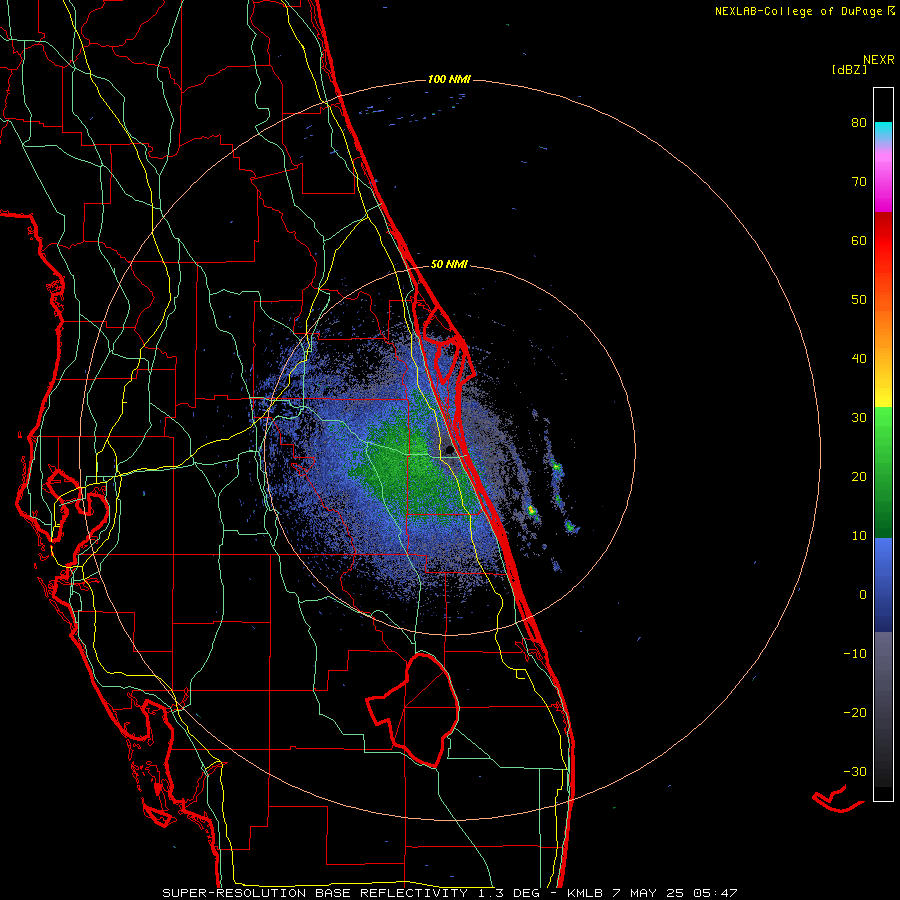
Task: Click the [dBZ] units label
Action: 849,69
